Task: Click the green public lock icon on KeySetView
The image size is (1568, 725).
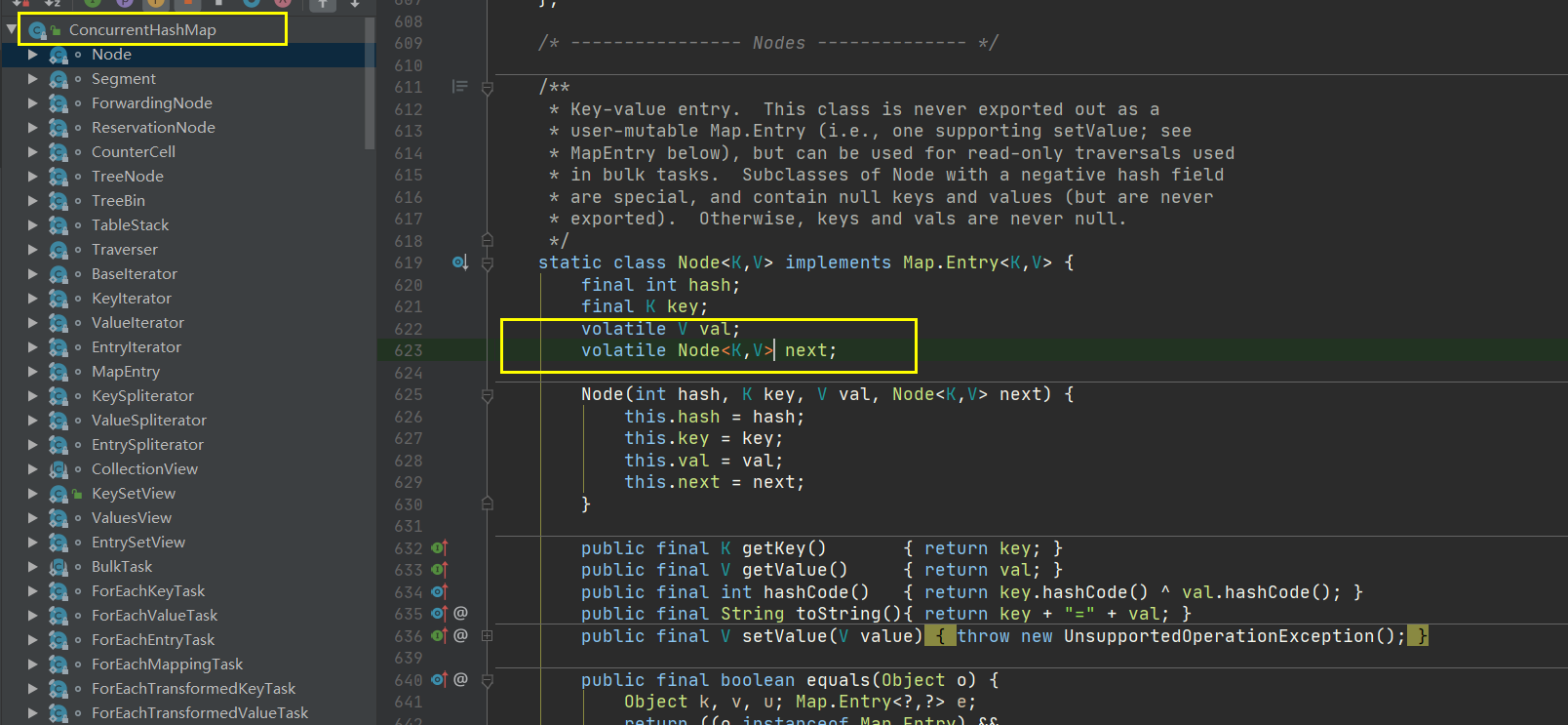Action: click(77, 494)
